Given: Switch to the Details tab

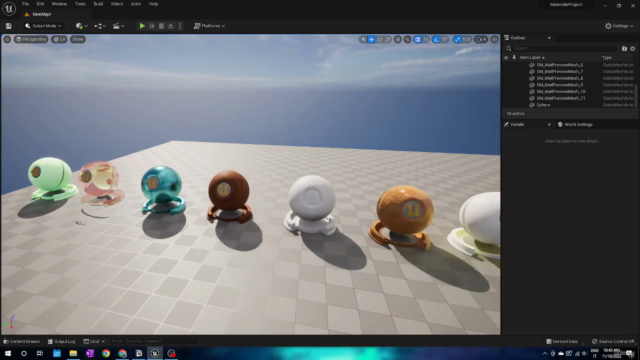Looking at the screenshot, I should pos(517,124).
